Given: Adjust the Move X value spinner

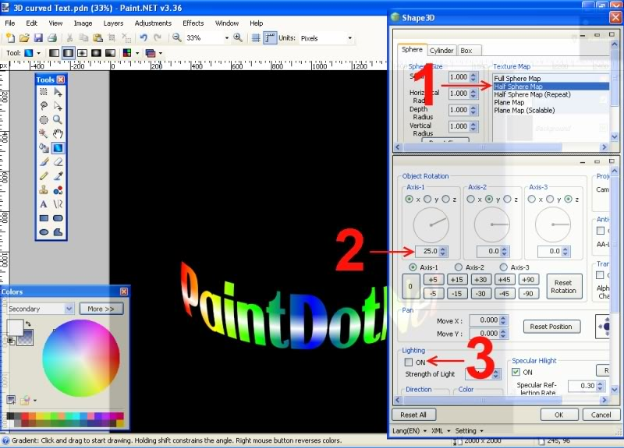Looking at the screenshot, I should 503,320.
